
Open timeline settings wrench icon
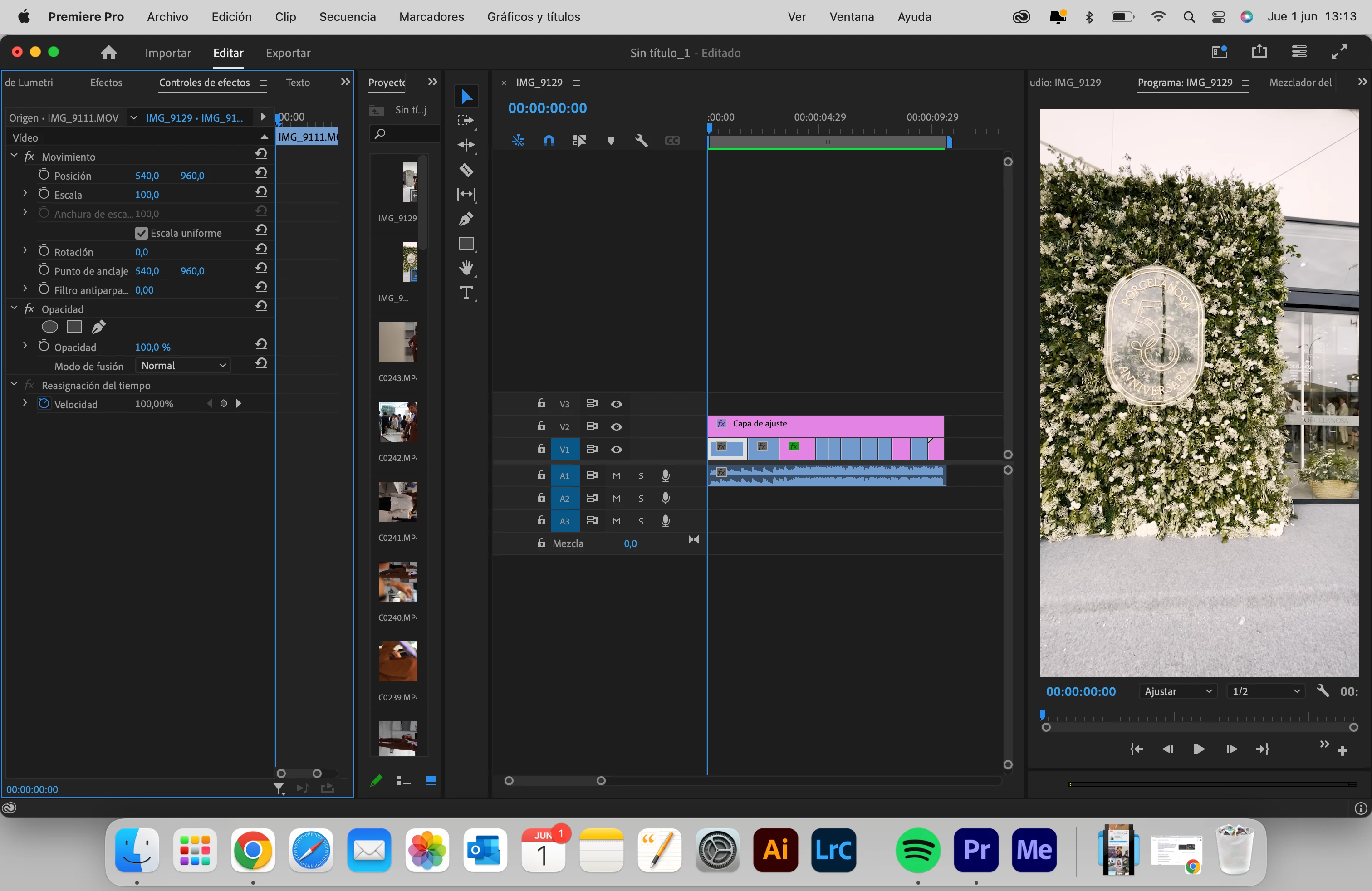coord(641,141)
